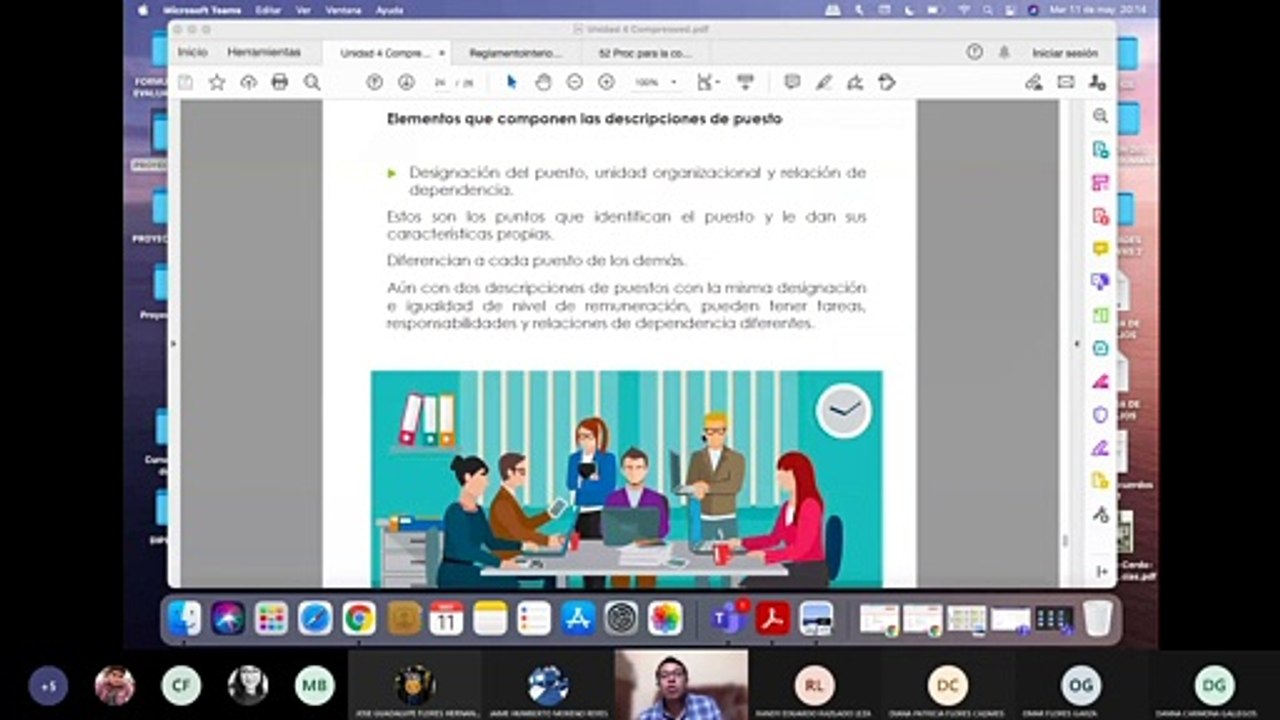Screen dimensions: 1280x720
Task: Click the search tool in right pane
Action: tap(1100, 116)
